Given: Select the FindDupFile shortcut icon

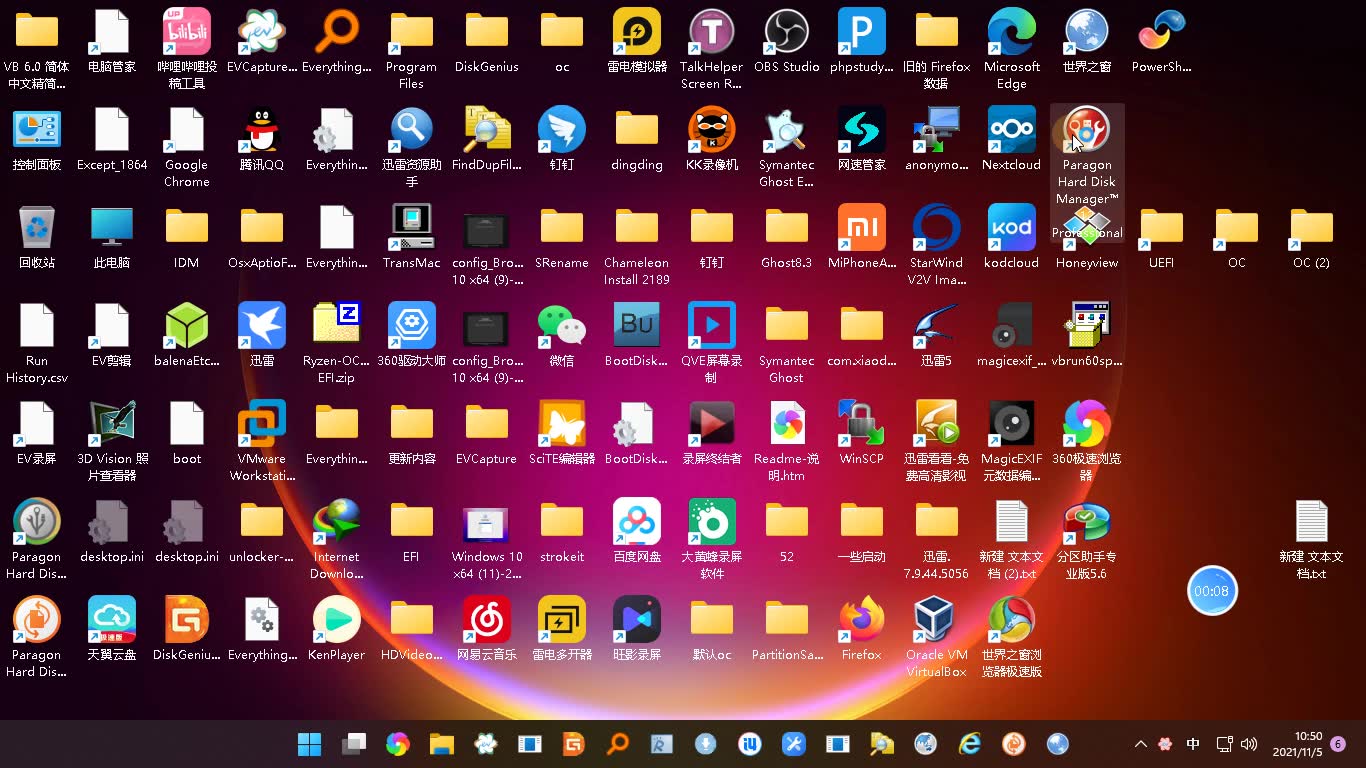Looking at the screenshot, I should 487,140.
